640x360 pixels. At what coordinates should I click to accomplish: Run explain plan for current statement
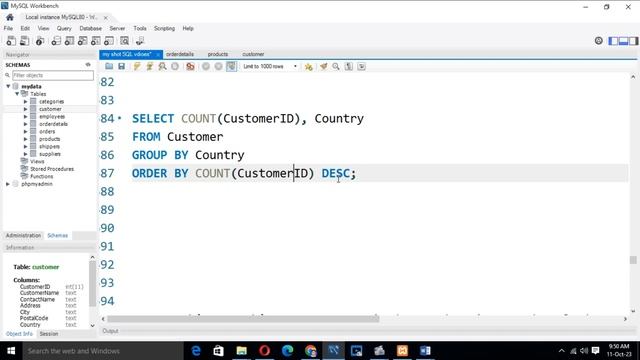pyautogui.click(x=162, y=66)
